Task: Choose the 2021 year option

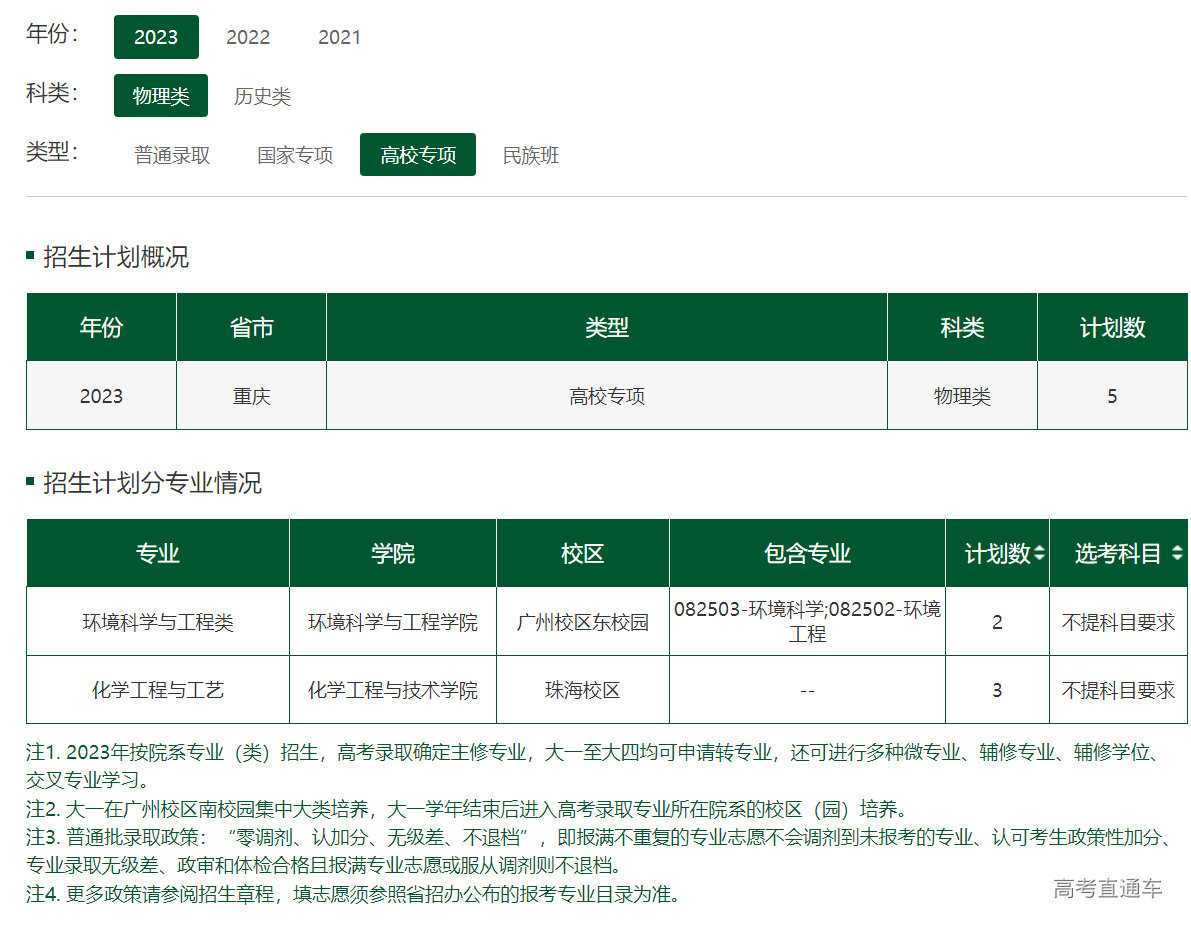Action: 339,37
